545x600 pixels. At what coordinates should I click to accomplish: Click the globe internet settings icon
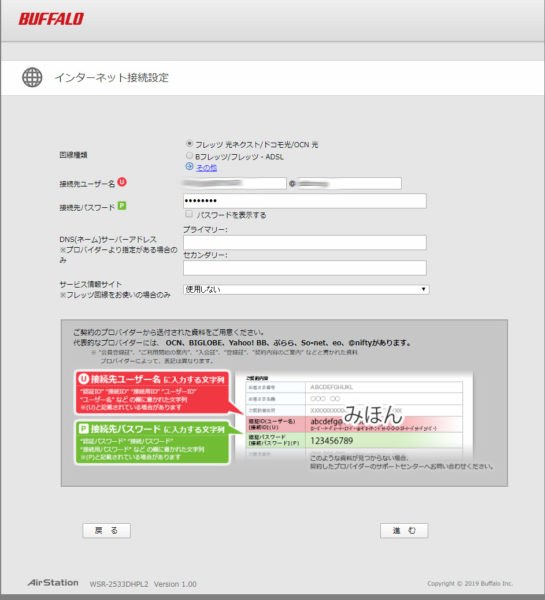pyautogui.click(x=32, y=77)
